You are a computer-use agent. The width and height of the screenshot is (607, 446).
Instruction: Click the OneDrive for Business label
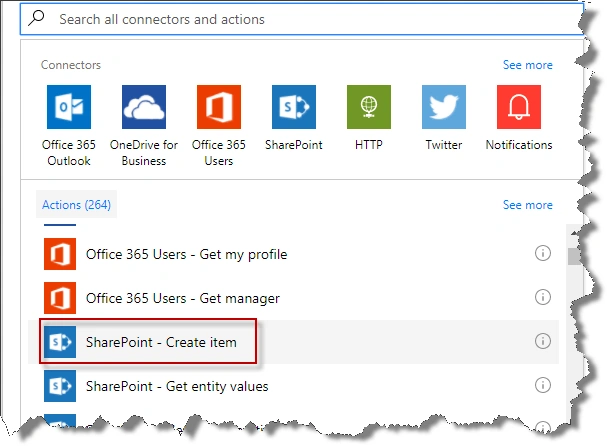[x=144, y=153]
